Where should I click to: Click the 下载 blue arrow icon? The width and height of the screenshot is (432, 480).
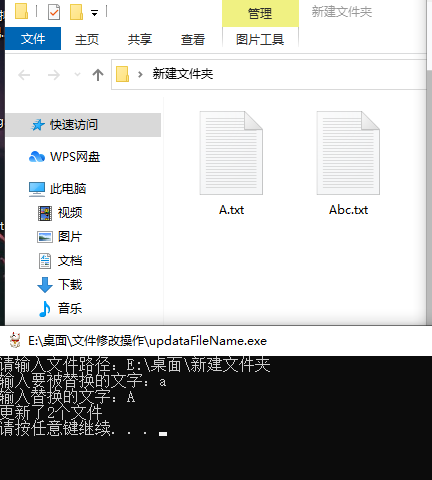45,285
